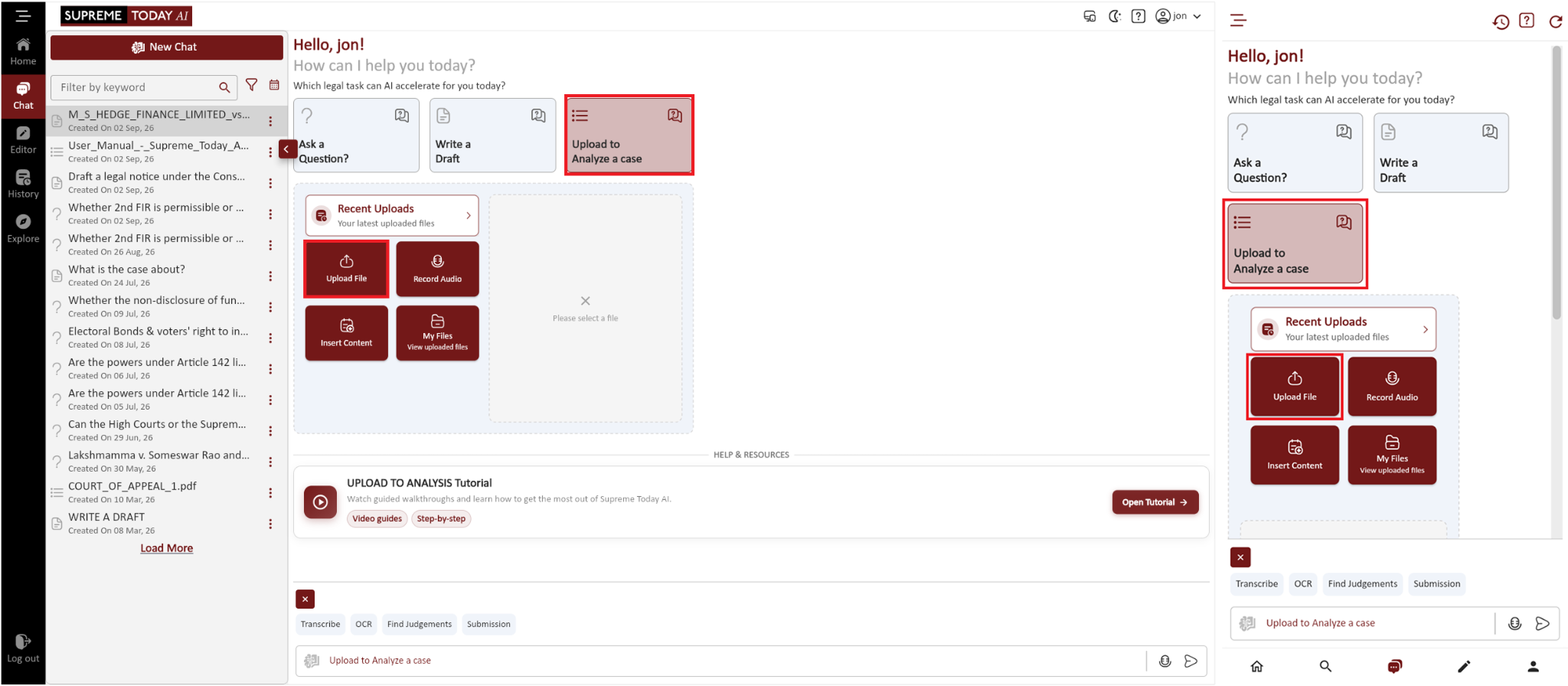Viewport: 1568px width, 686px height.
Task: Select Write a Draft card in main panel
Action: 492,135
